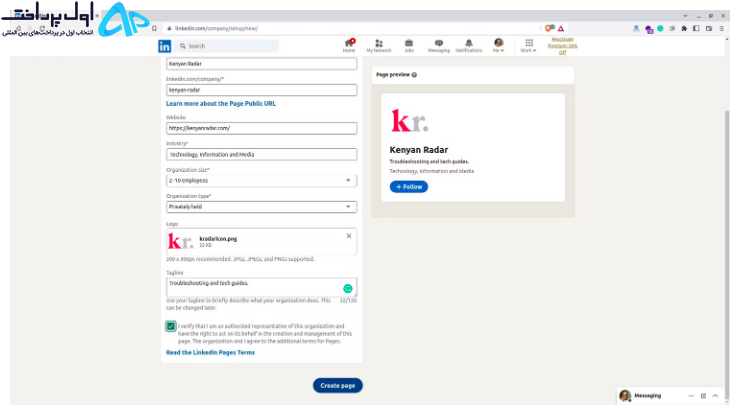Open the Home feed icon
This screenshot has width=739, height=408.
[349, 46]
